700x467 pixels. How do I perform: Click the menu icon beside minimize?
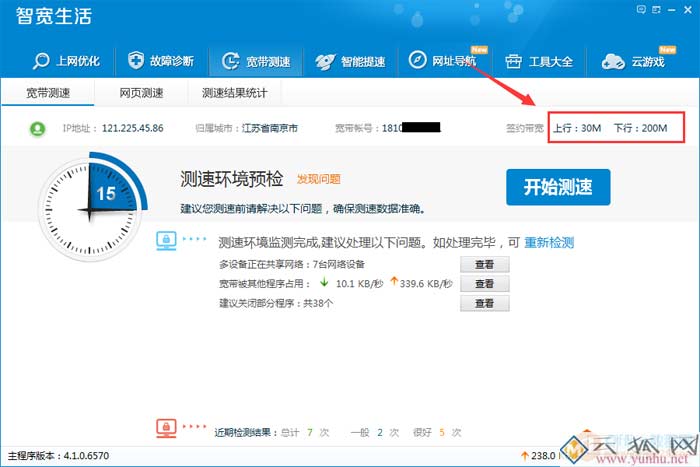coord(656,9)
